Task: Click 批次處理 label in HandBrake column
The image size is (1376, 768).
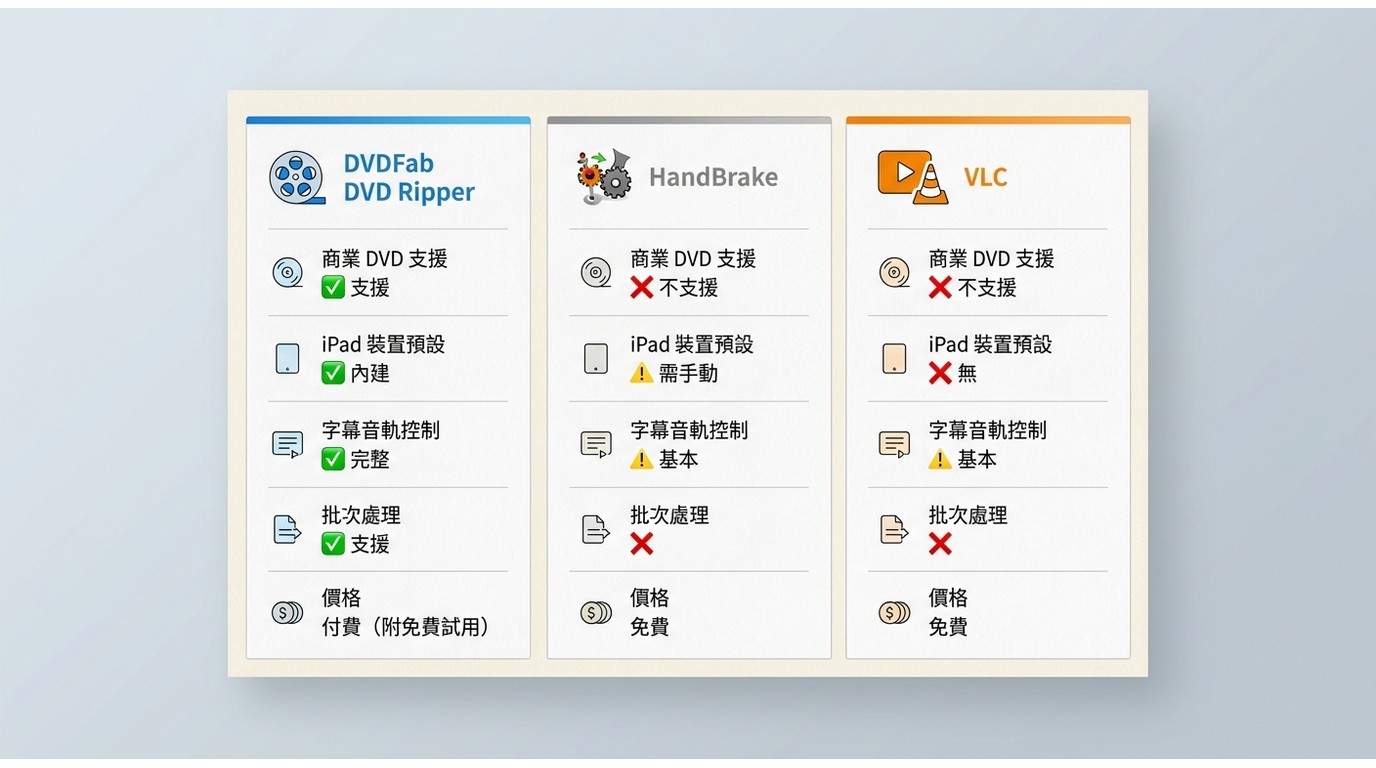Action: coord(670,515)
